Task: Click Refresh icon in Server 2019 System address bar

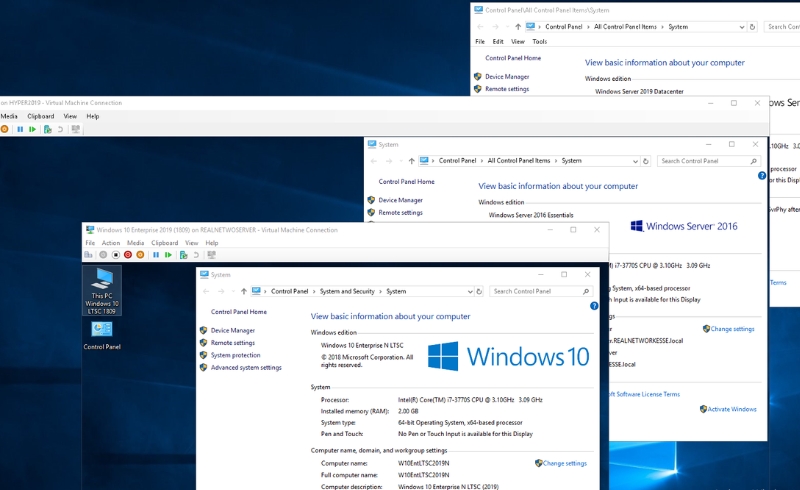Action: (752, 27)
